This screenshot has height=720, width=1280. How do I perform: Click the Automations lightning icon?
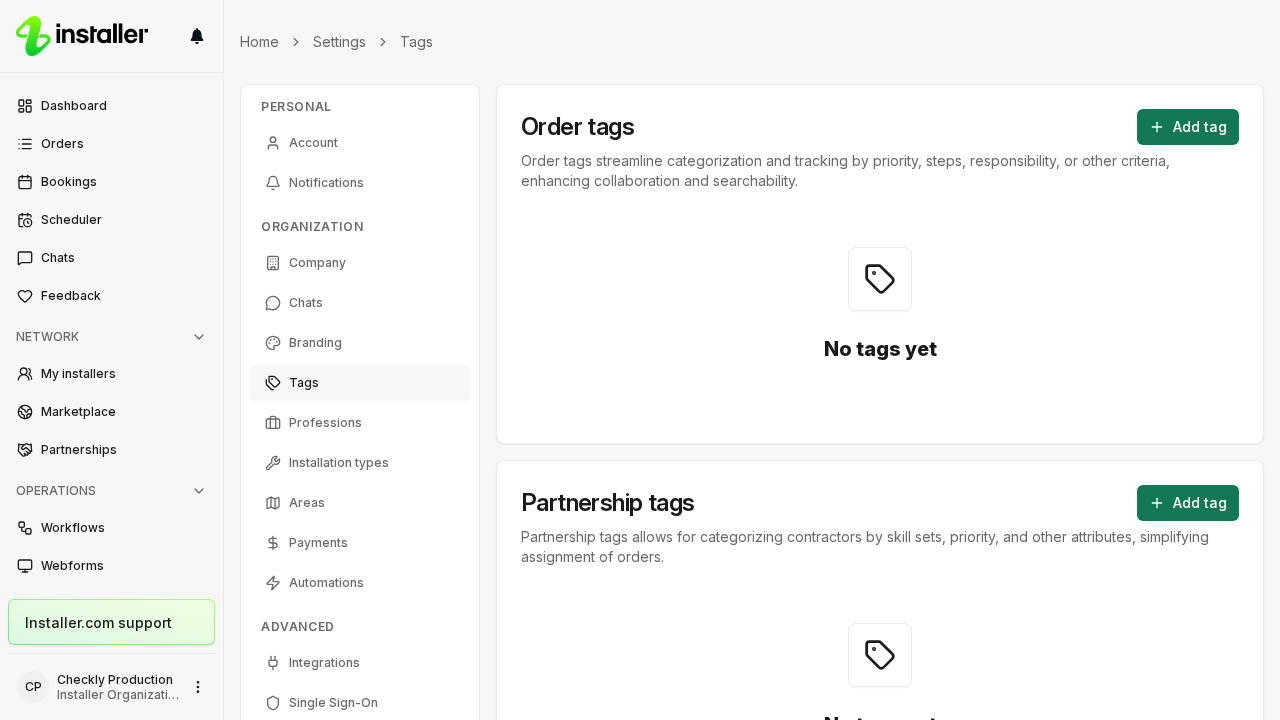pos(273,583)
